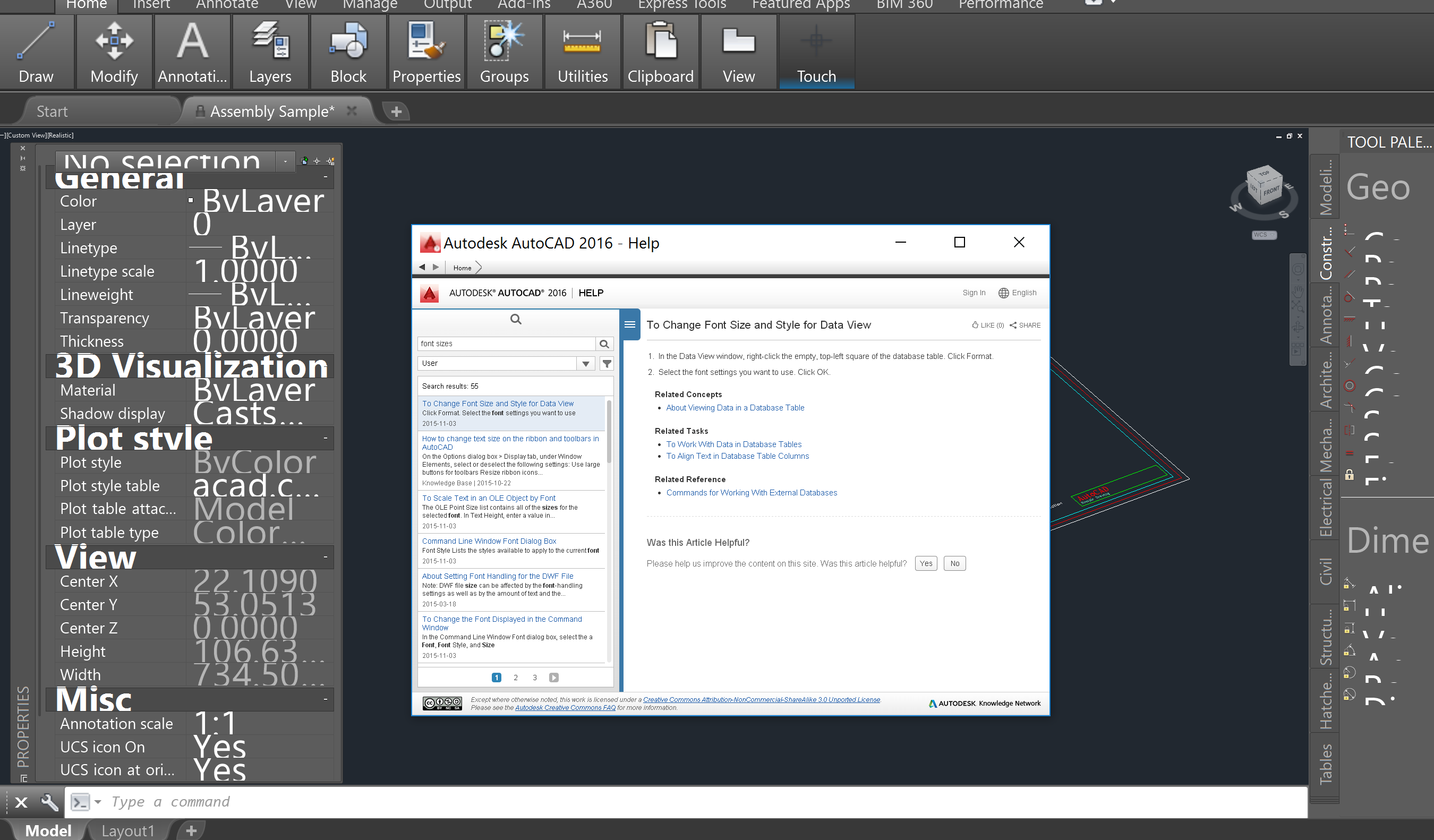This screenshot has height=840, width=1434.
Task: Toggle PICKADD value icon in Properties palette
Action: [304, 161]
